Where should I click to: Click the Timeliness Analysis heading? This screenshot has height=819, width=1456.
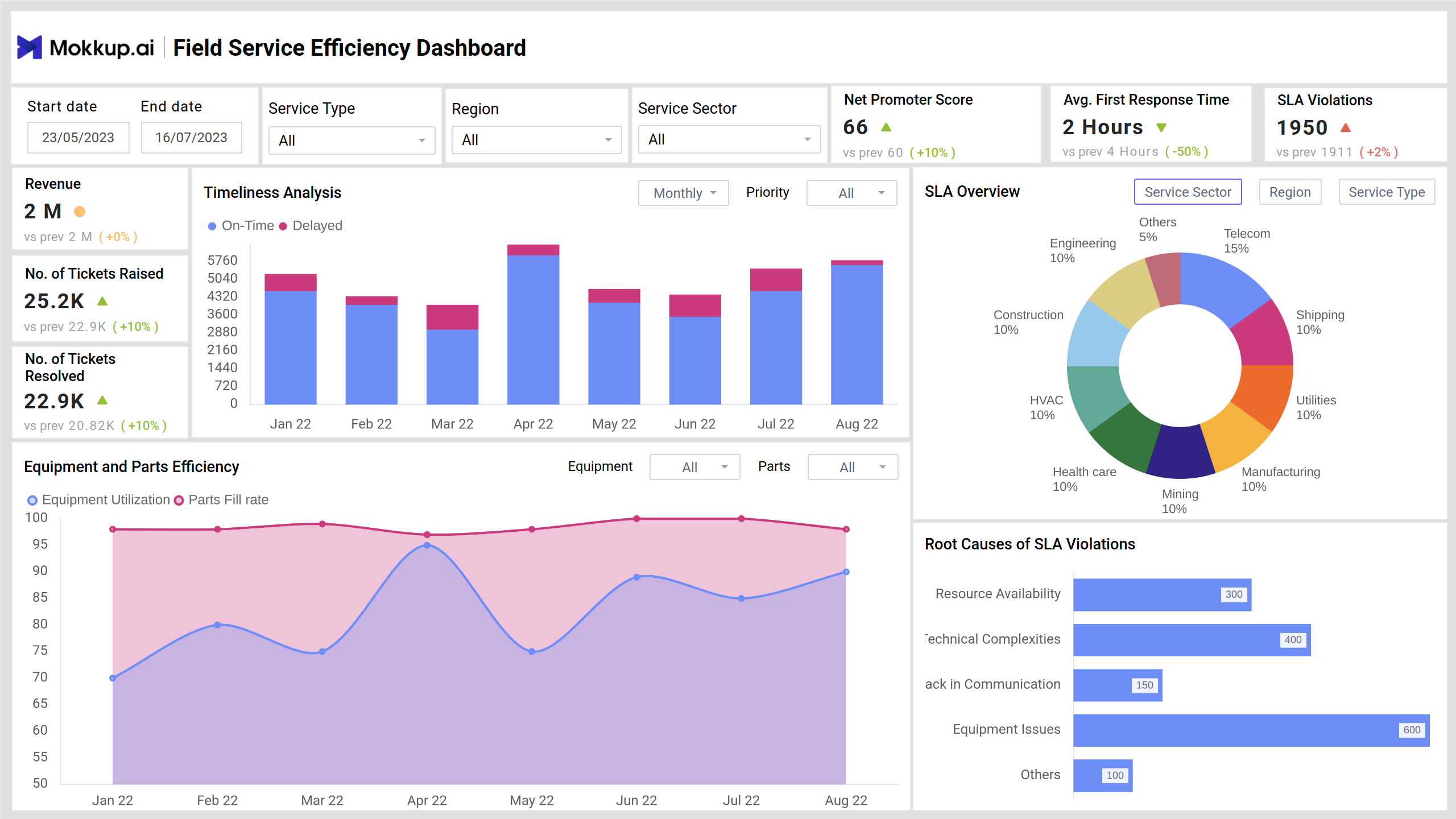272,193
